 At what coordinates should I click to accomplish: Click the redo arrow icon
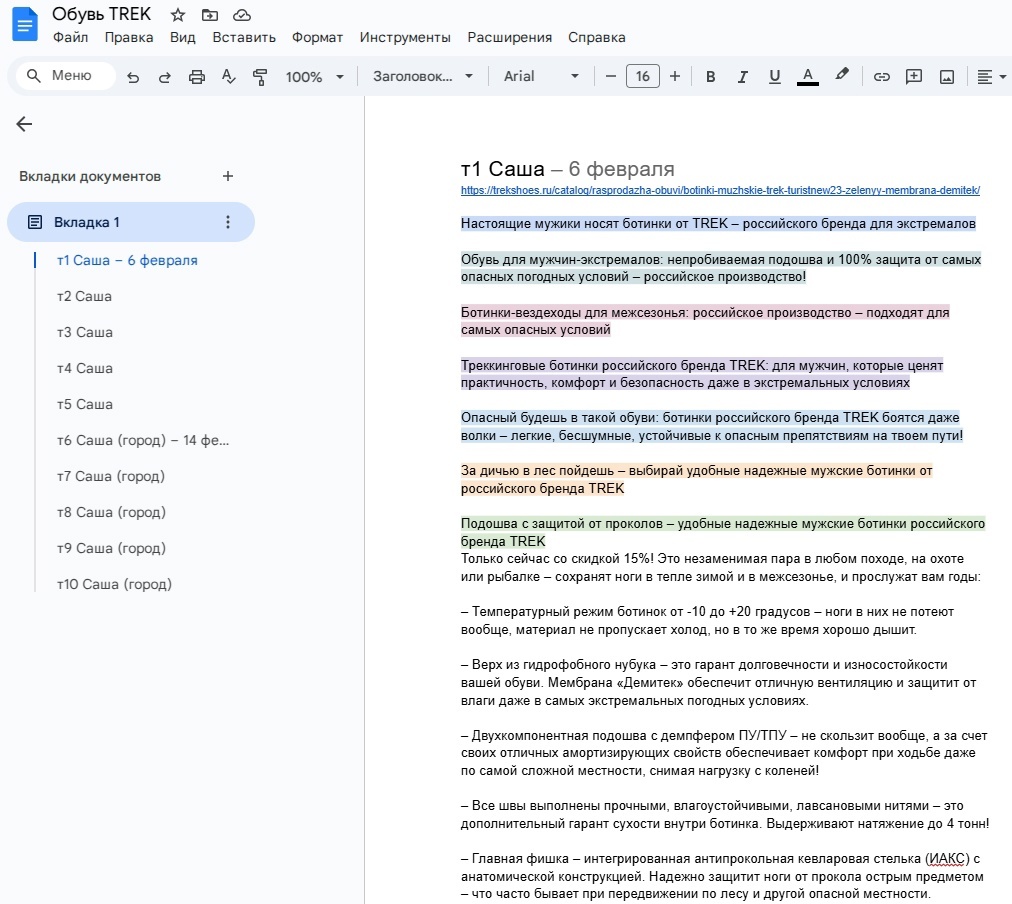coord(165,77)
